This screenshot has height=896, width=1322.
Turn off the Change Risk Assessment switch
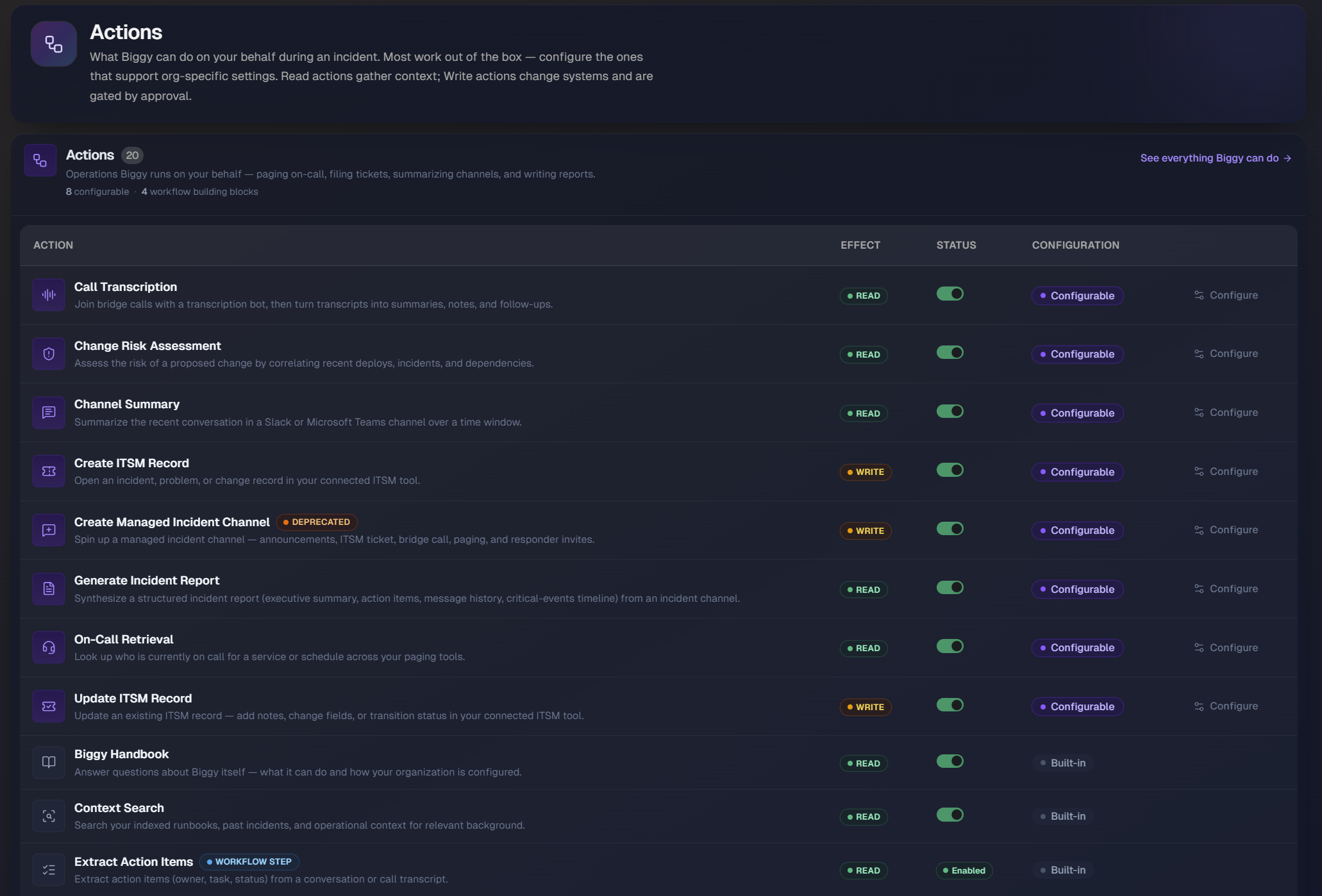[950, 353]
